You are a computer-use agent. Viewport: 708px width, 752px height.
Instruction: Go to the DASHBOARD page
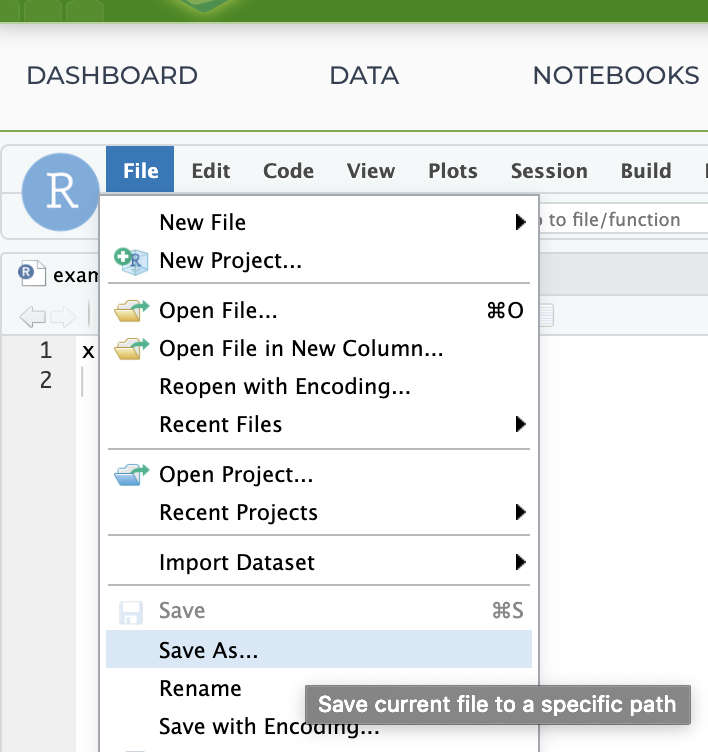coord(112,76)
